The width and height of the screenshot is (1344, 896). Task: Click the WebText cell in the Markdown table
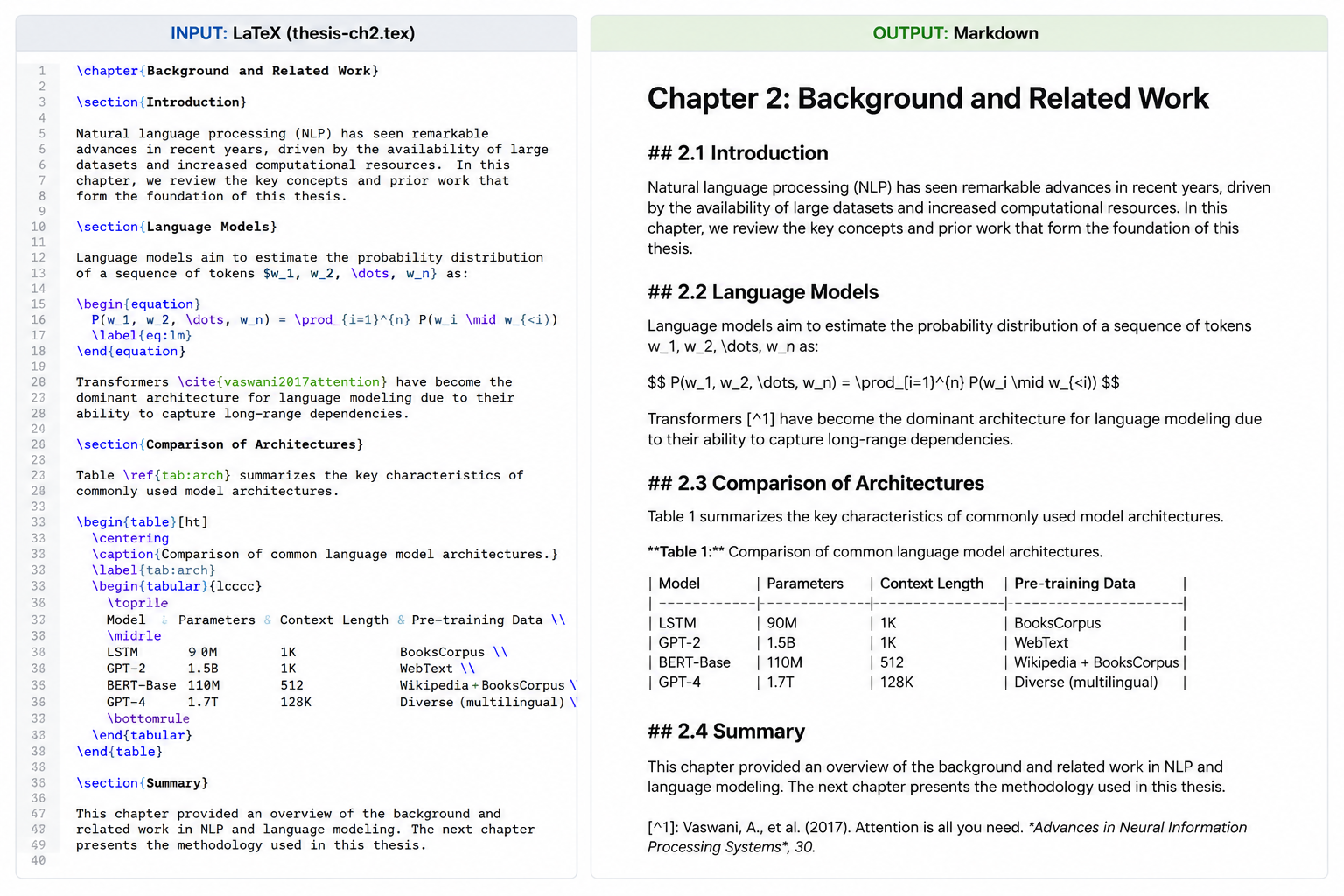pos(1041,642)
